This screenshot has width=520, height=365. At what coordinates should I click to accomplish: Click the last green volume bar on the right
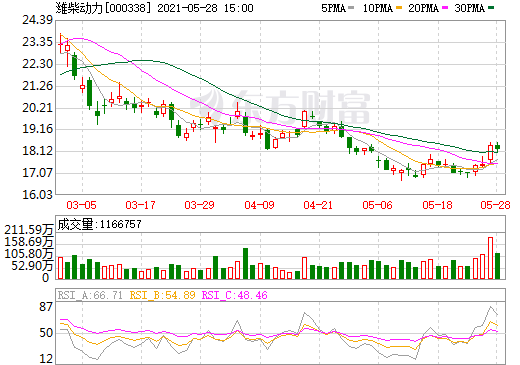point(498,266)
